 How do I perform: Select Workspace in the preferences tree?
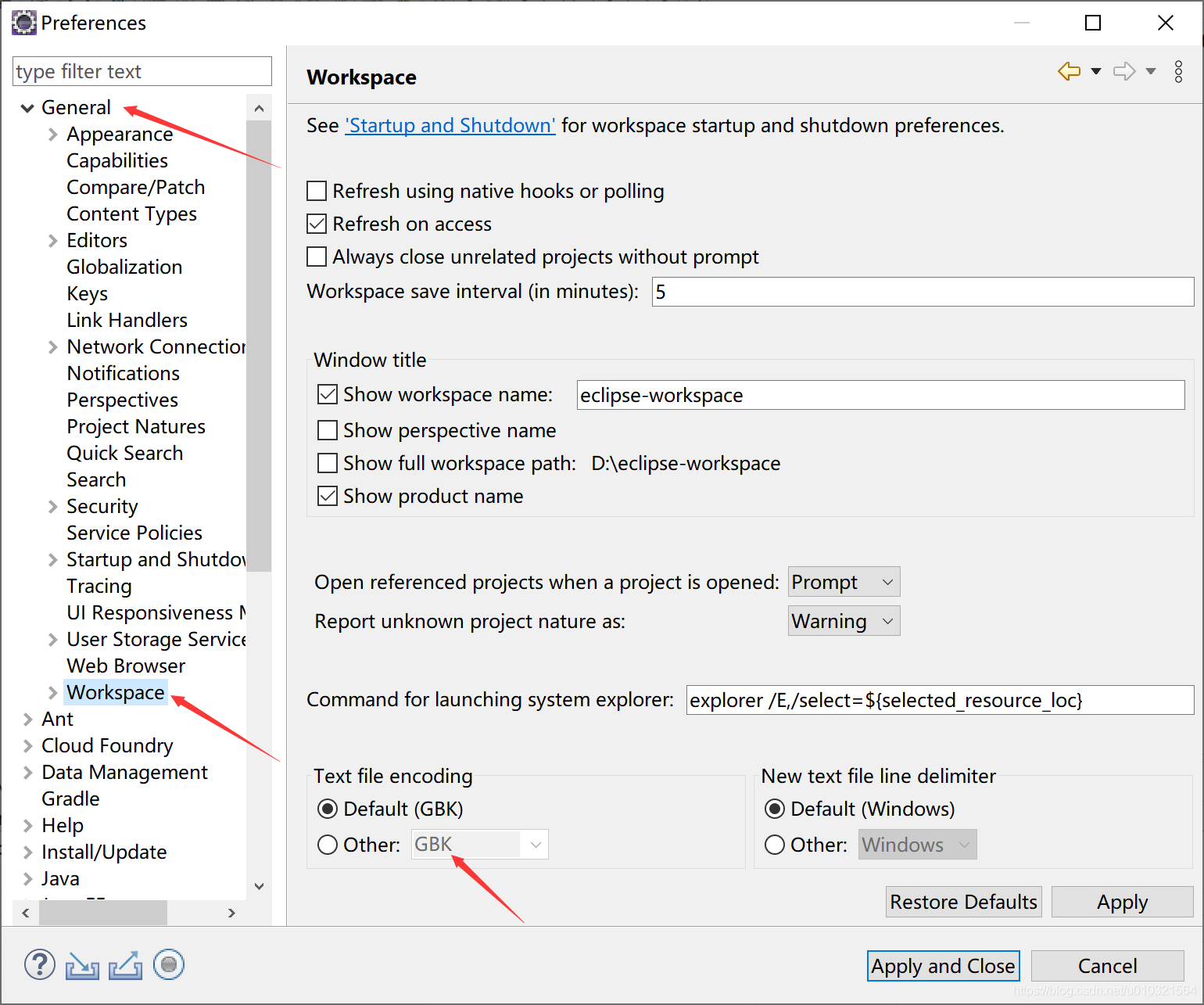[x=115, y=692]
